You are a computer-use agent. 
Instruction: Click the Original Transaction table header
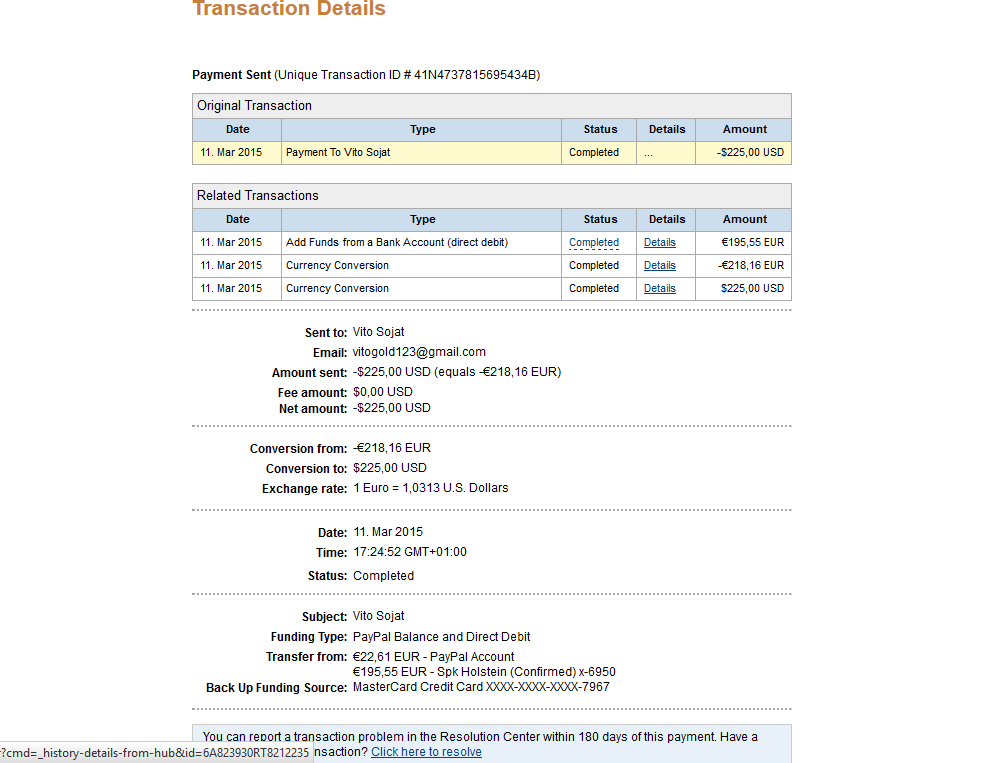pos(492,106)
